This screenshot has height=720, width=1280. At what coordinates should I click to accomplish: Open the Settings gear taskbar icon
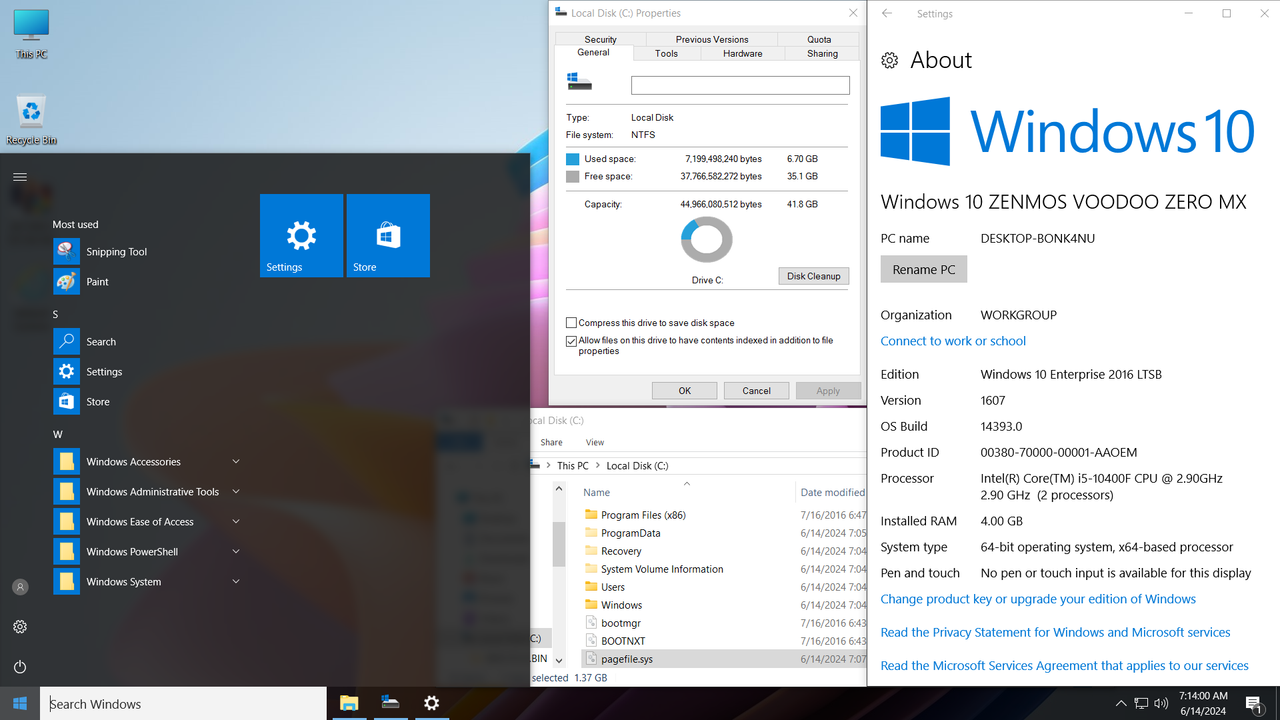coord(431,703)
